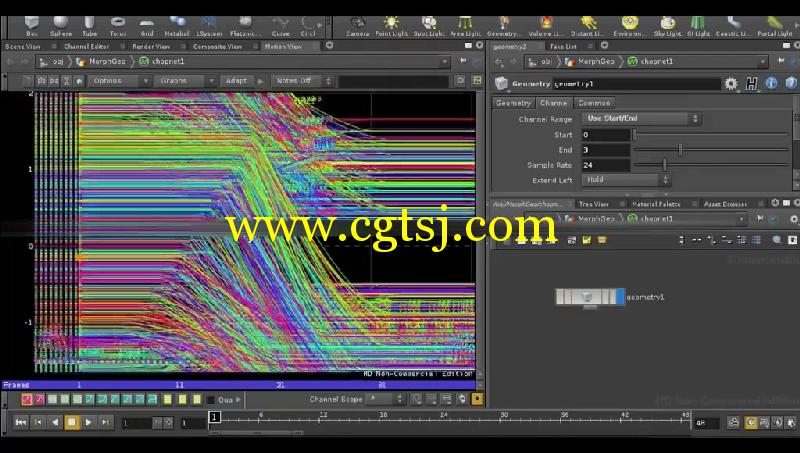
Task: Click the End slider handle
Action: pos(680,149)
